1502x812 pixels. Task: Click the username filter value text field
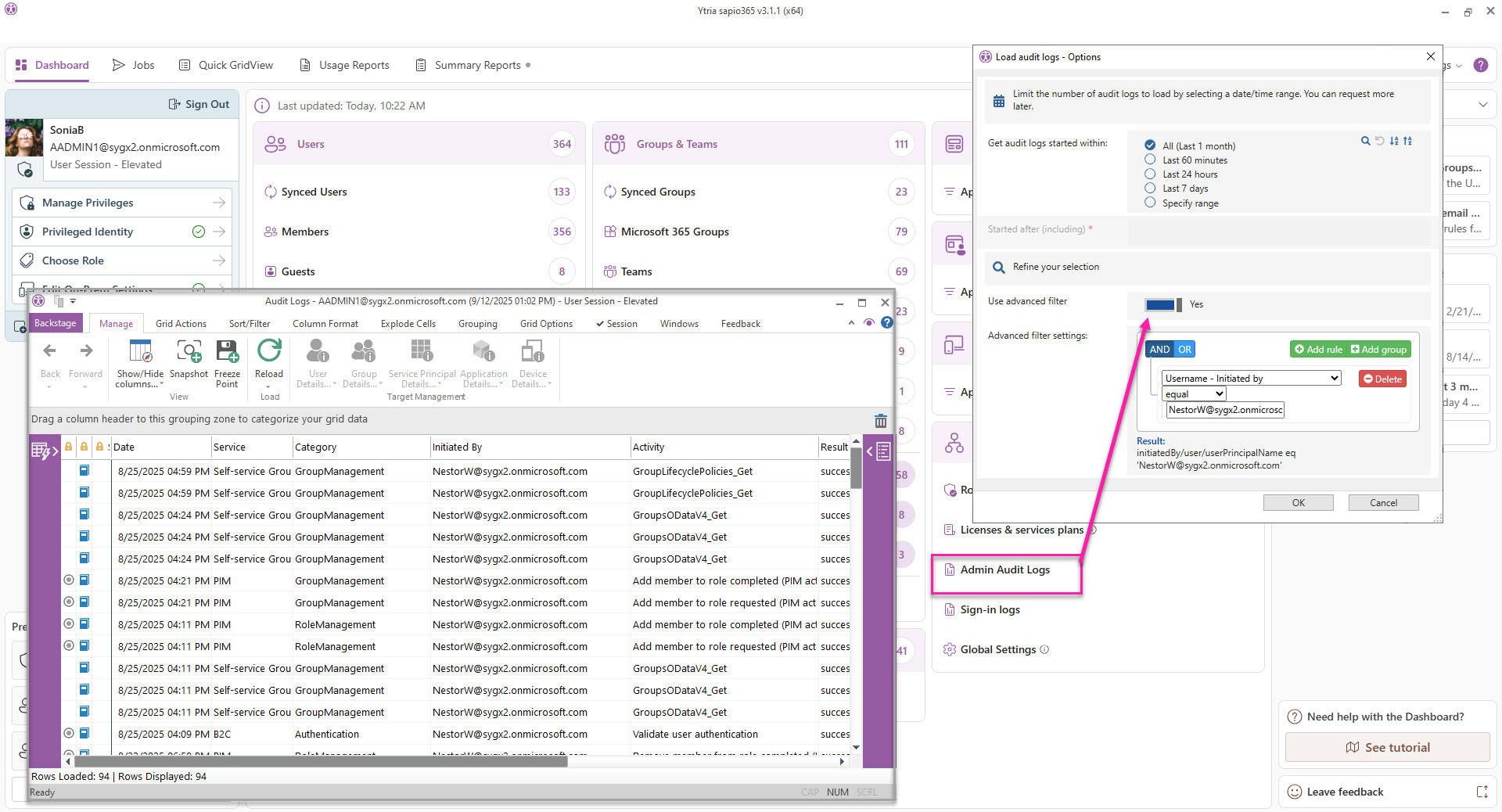[x=1224, y=410]
